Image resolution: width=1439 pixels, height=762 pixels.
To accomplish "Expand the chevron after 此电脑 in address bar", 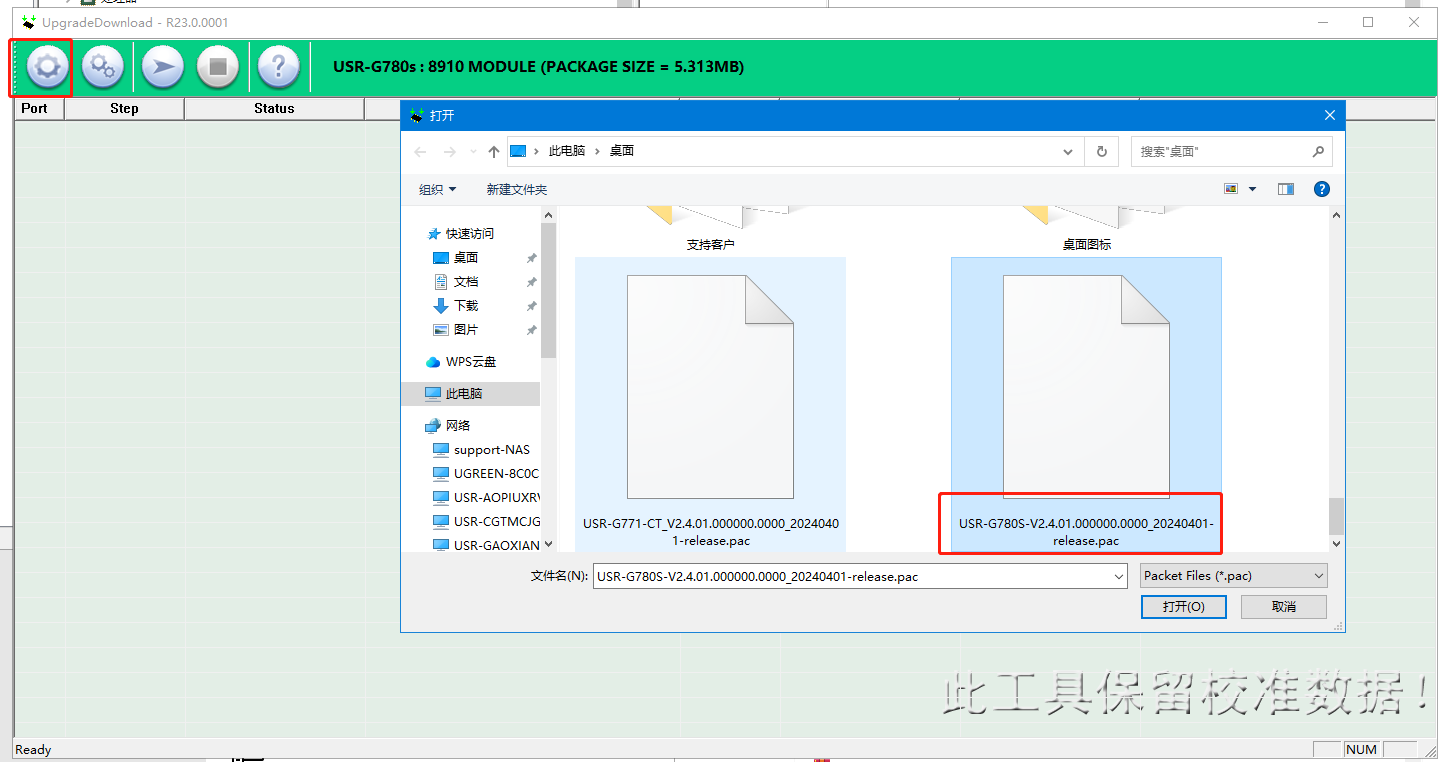I will (x=597, y=152).
